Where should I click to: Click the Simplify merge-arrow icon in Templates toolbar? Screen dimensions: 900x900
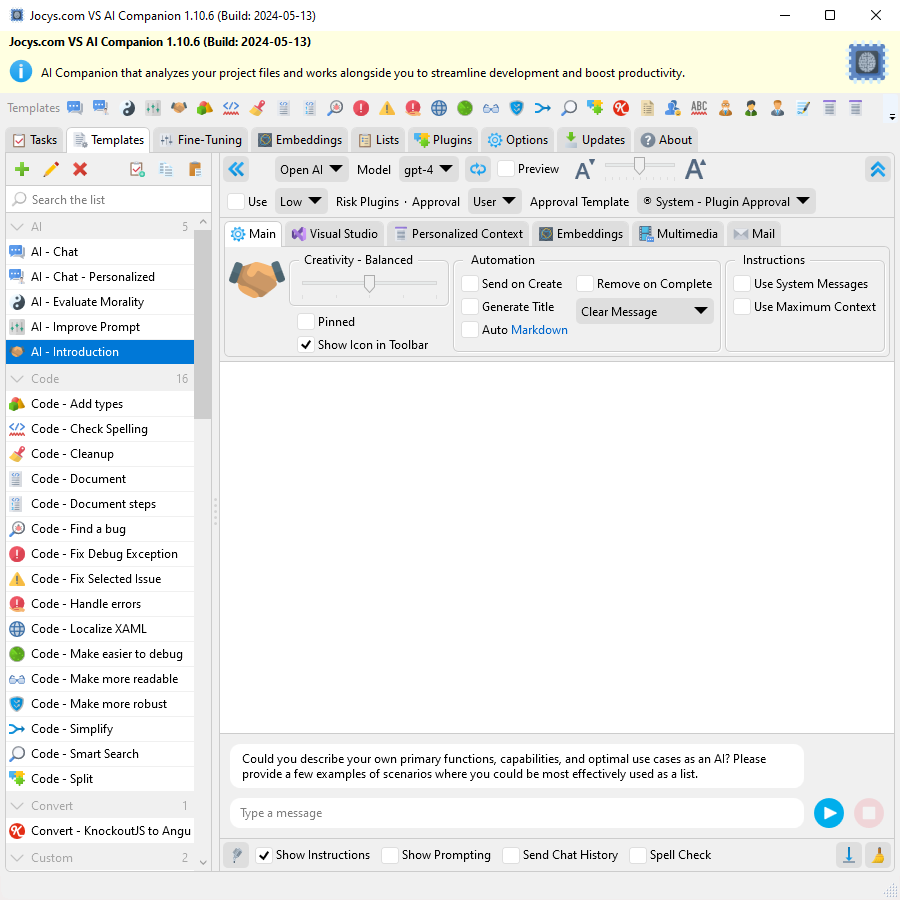click(x=542, y=108)
